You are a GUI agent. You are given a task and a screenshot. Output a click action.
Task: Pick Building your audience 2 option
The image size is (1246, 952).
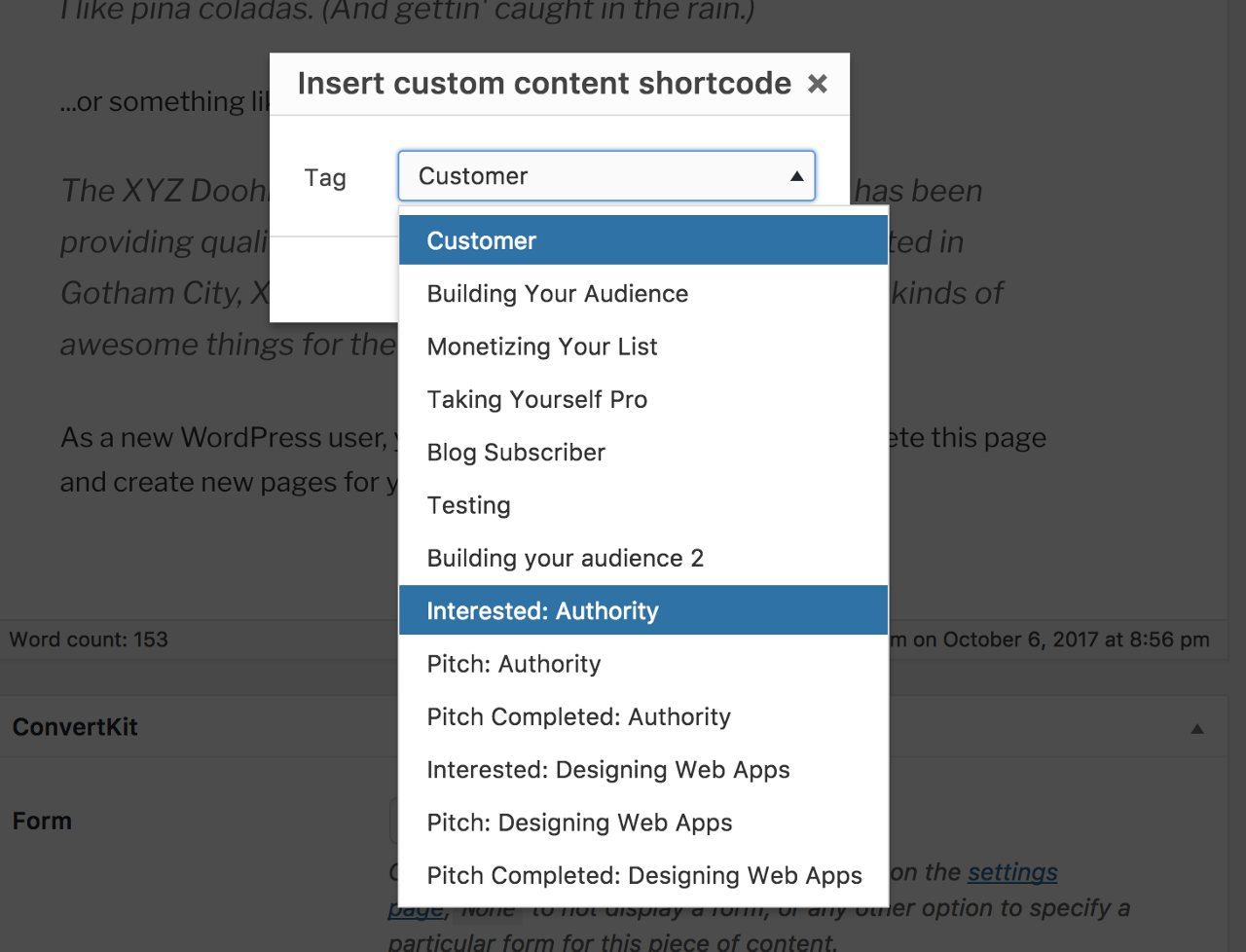643,558
